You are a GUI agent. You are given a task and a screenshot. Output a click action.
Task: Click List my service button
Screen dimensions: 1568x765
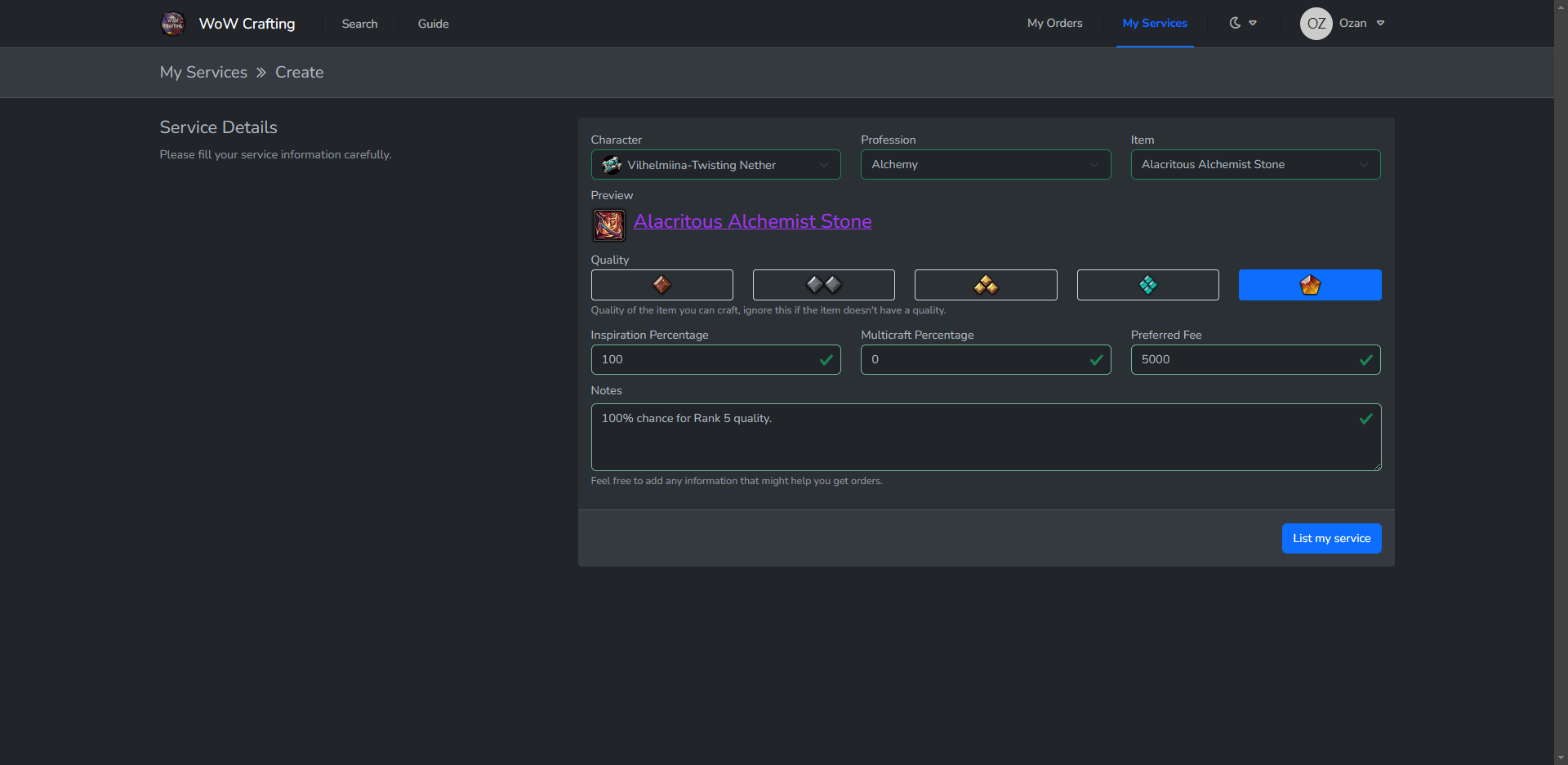pyautogui.click(x=1331, y=538)
